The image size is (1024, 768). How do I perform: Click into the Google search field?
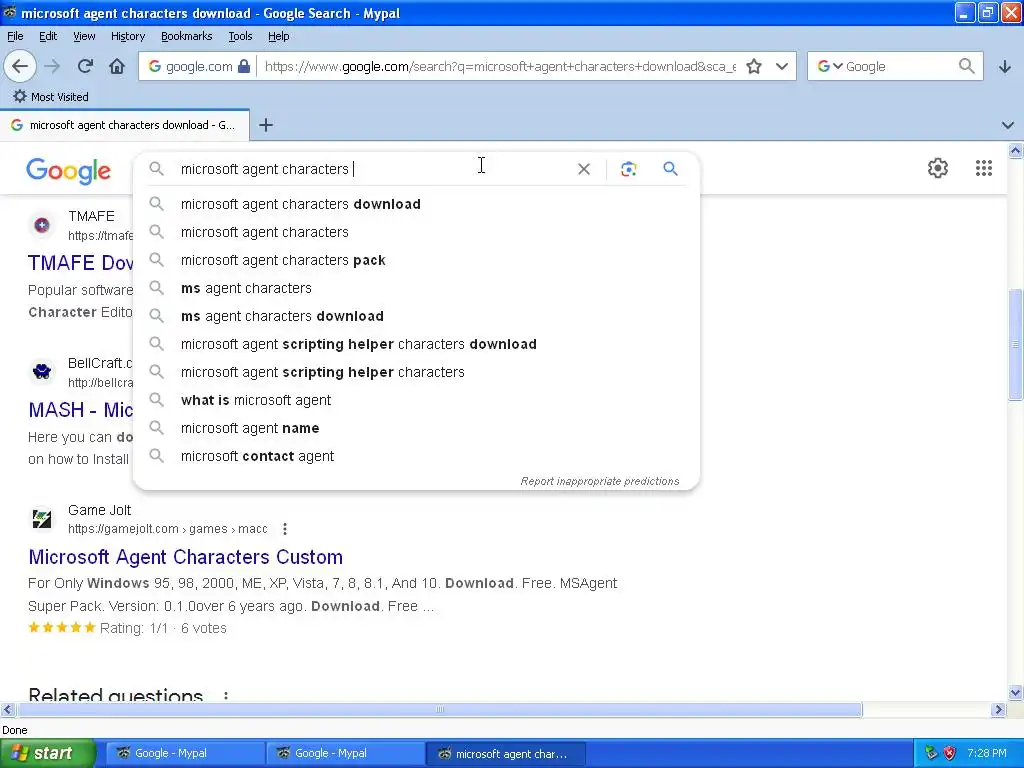372,169
